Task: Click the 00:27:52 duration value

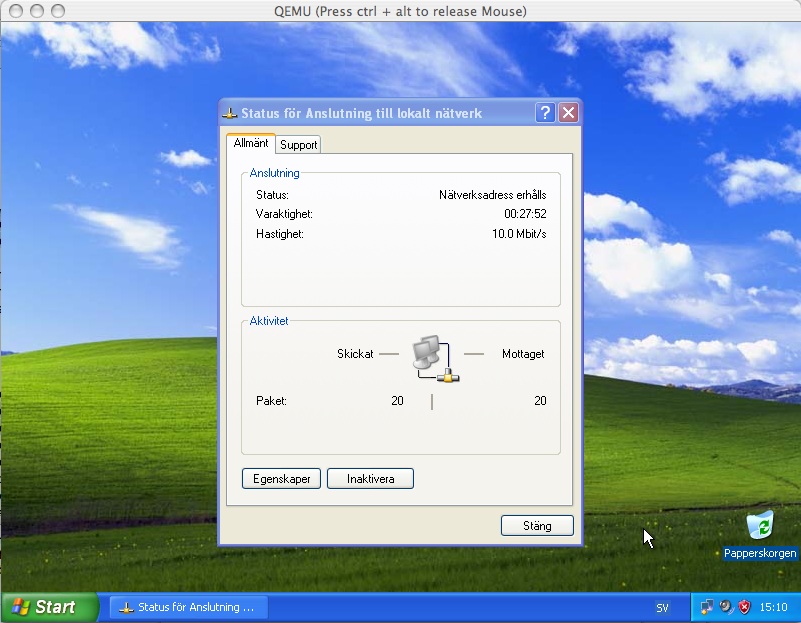Action: tap(525, 213)
